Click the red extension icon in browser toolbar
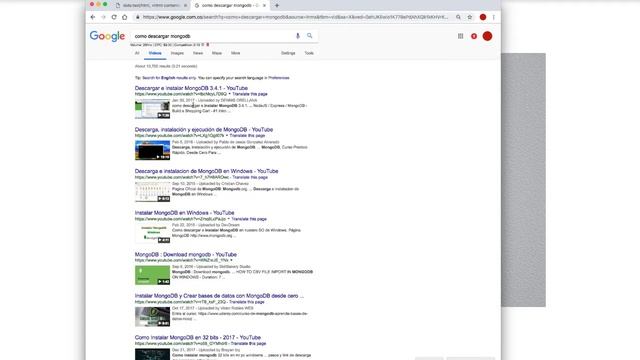640x360 pixels. point(483,17)
